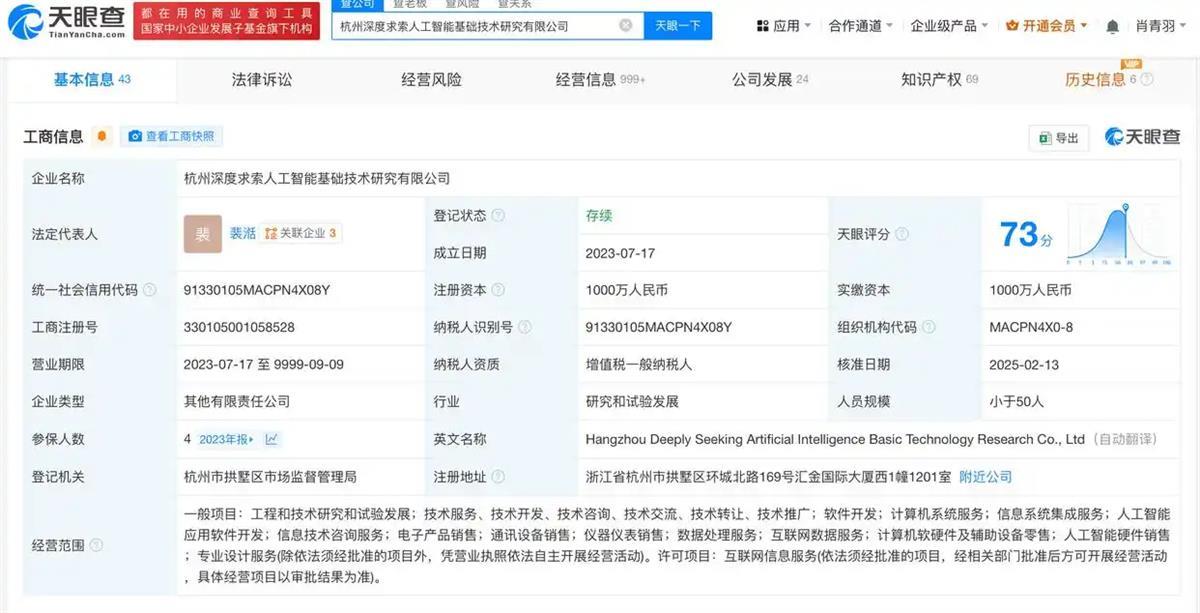The width and height of the screenshot is (1200, 613).
Task: Click the question mark beside 注册资本
Action: tap(497, 290)
